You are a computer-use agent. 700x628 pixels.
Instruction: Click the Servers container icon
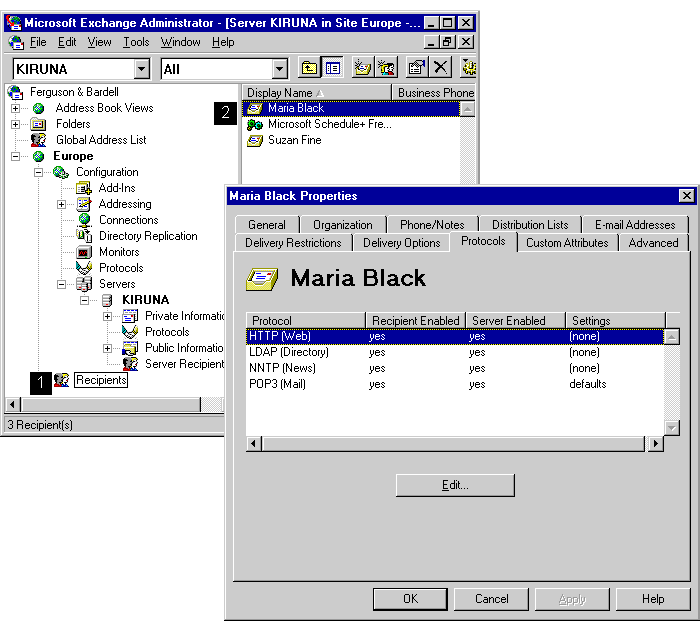point(84,284)
